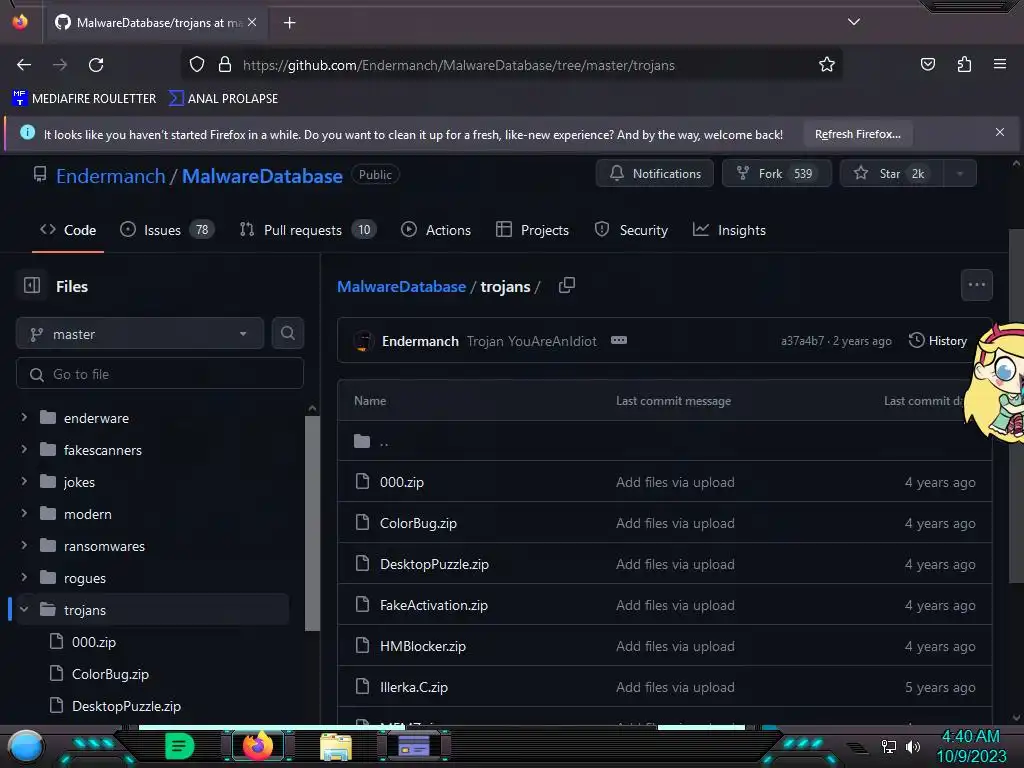Image resolution: width=1024 pixels, height=768 pixels.
Task: Switch to the Insights tab
Action: click(729, 230)
